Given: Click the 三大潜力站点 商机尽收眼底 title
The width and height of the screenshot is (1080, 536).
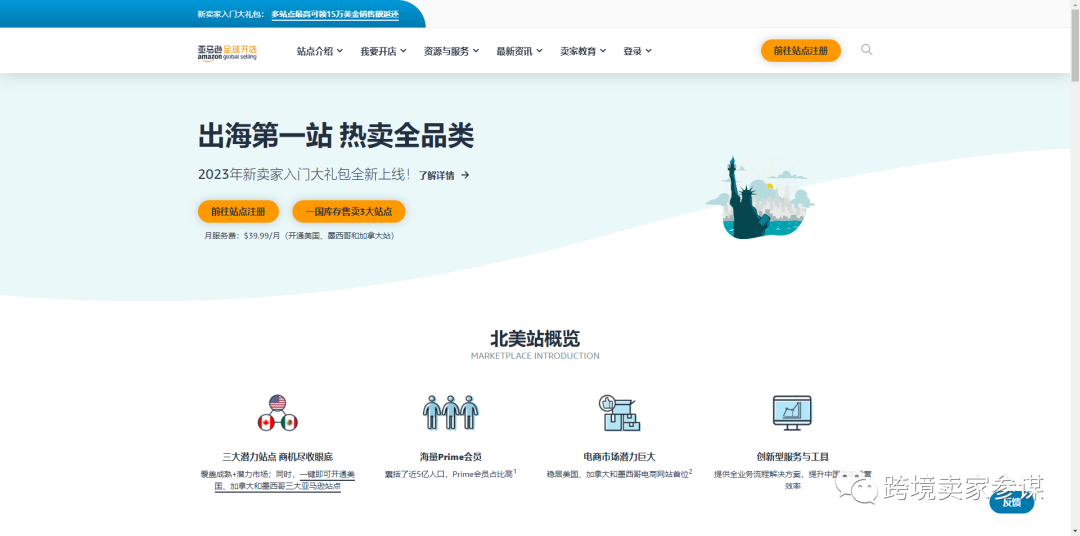Looking at the screenshot, I should (278, 456).
